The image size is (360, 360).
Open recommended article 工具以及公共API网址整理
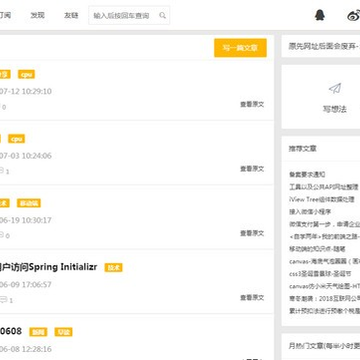(x=324, y=187)
